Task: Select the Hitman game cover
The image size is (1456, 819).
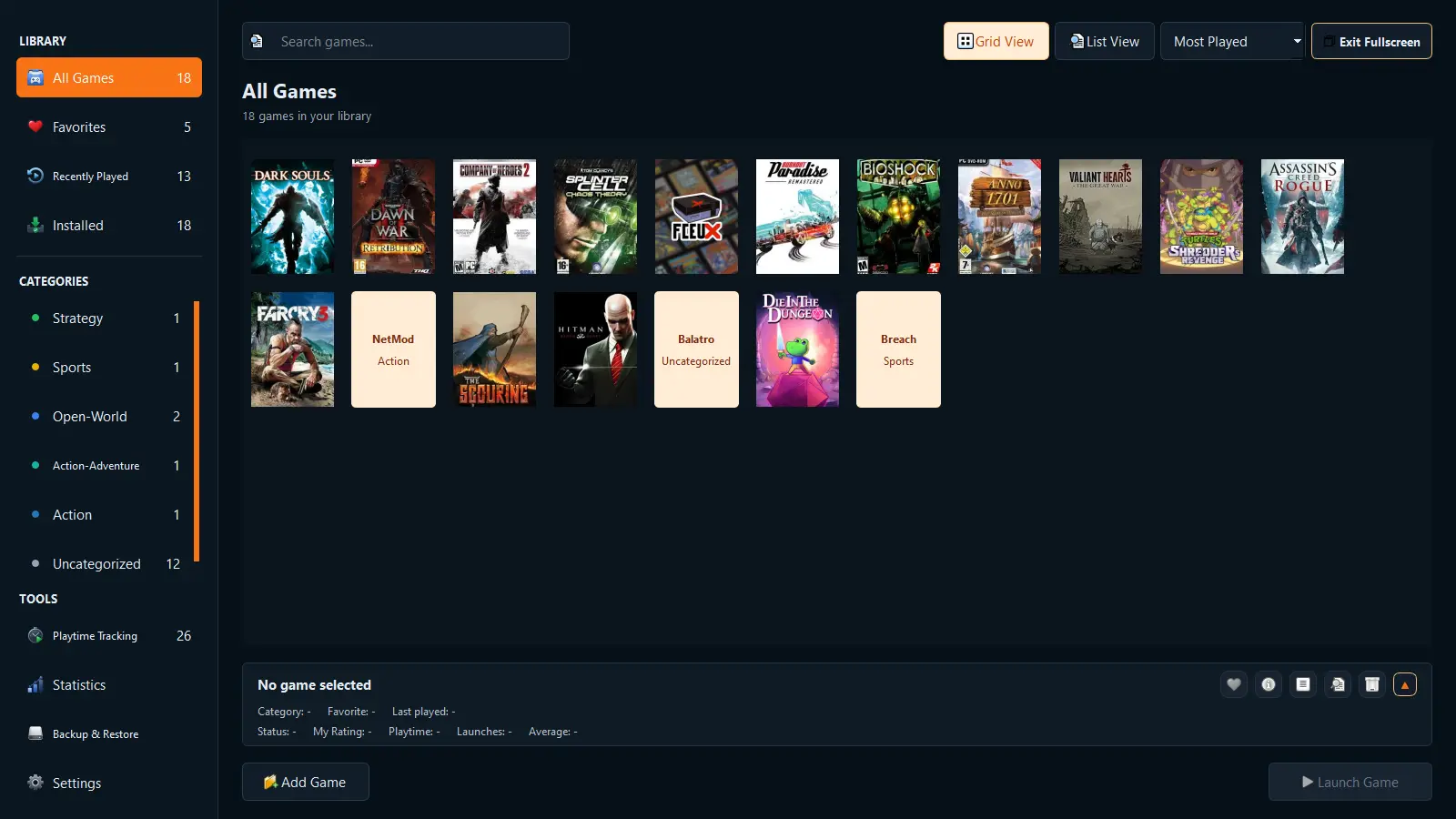Action: pyautogui.click(x=595, y=349)
